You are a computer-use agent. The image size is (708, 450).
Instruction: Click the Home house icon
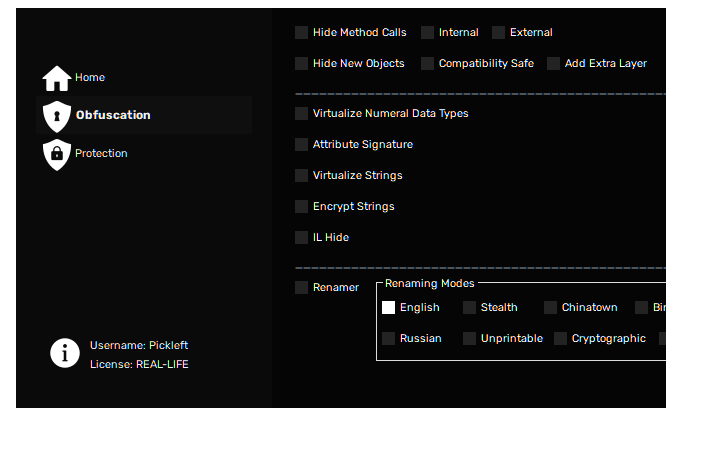pos(57,79)
